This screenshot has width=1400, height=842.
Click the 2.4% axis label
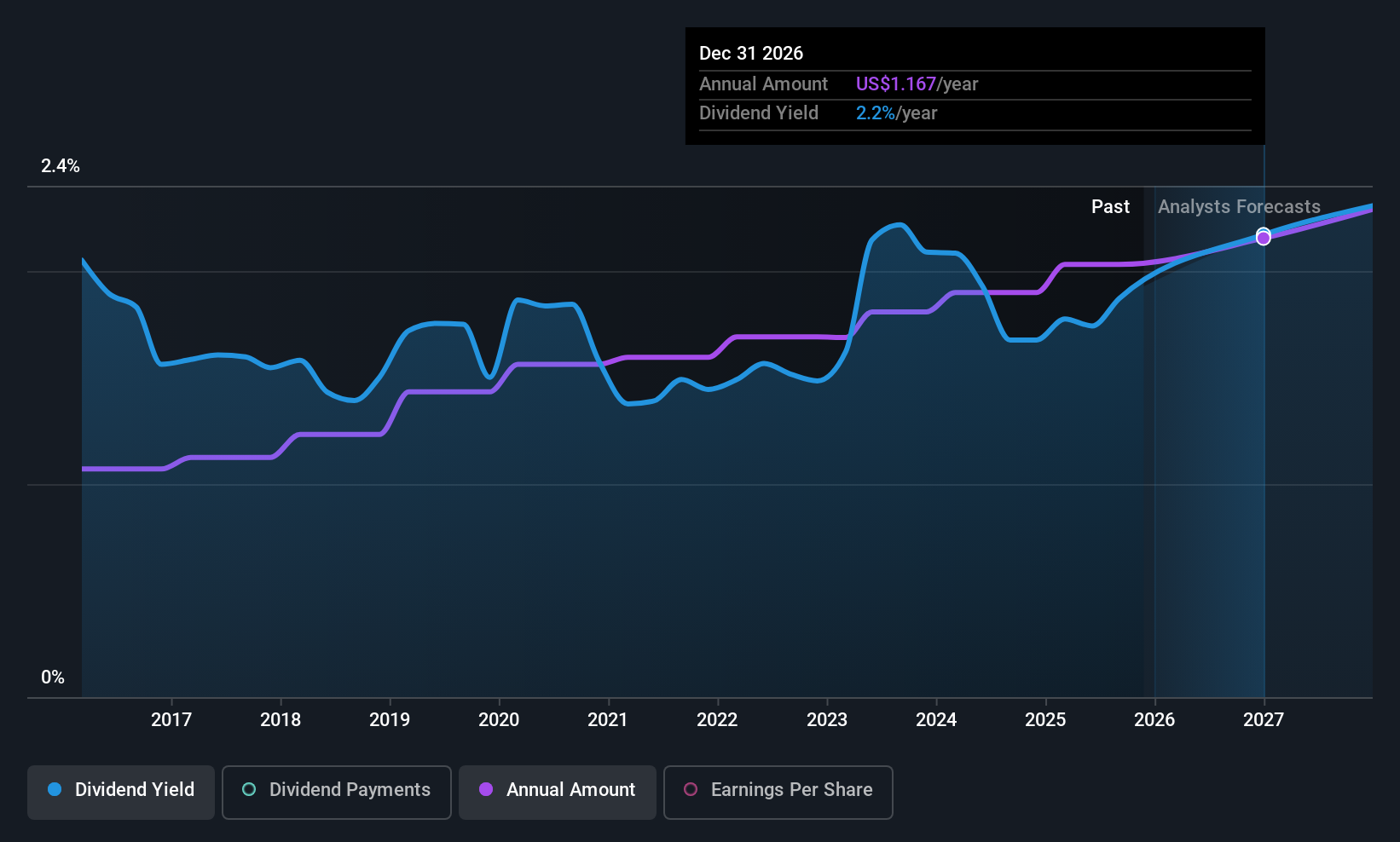61,166
